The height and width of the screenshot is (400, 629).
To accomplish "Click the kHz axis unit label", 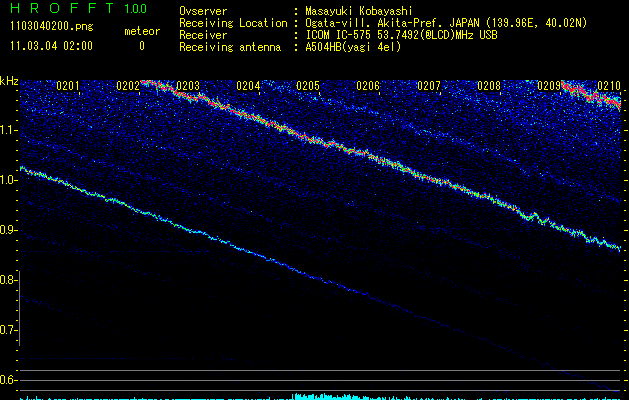I will click(x=9, y=81).
